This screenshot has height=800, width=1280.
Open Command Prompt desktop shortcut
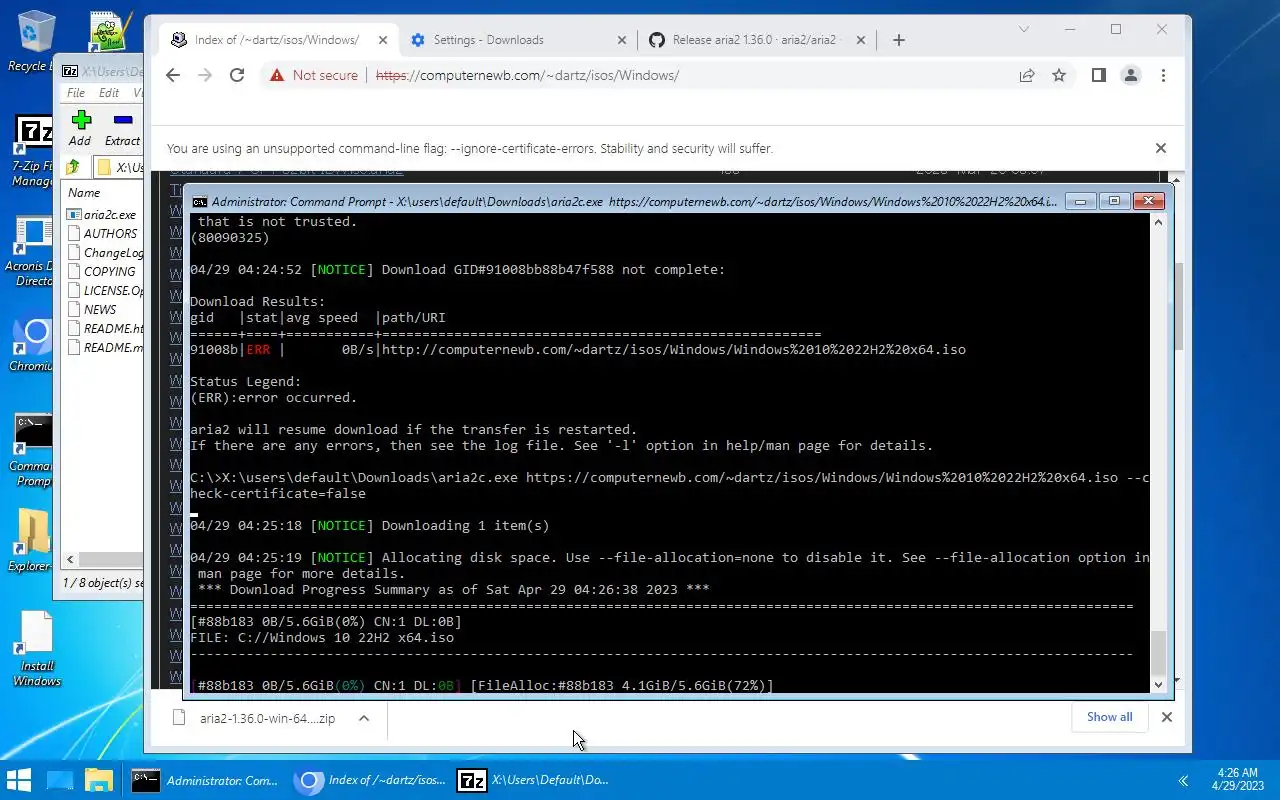(x=32, y=450)
